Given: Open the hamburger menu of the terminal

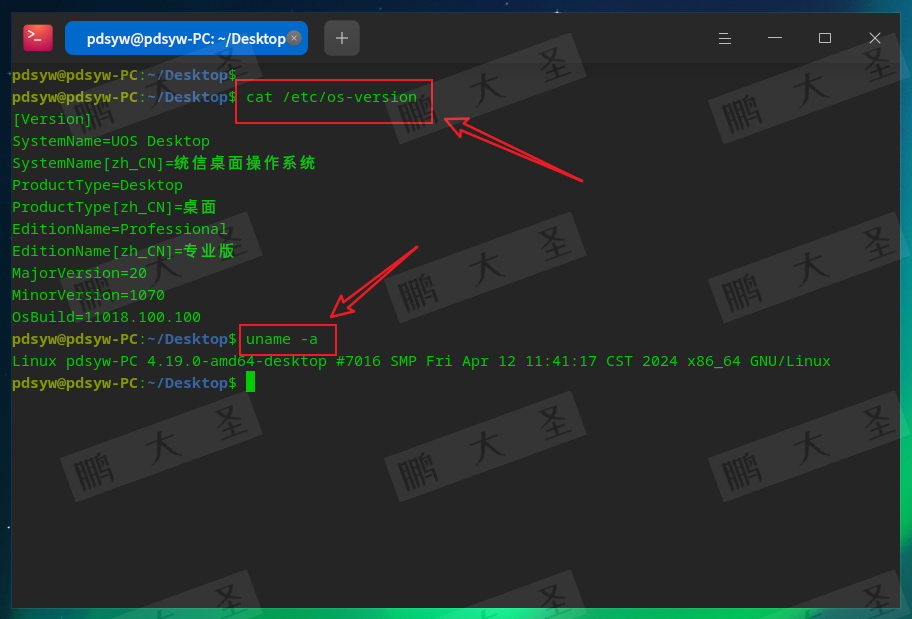Looking at the screenshot, I should pyautogui.click(x=724, y=38).
